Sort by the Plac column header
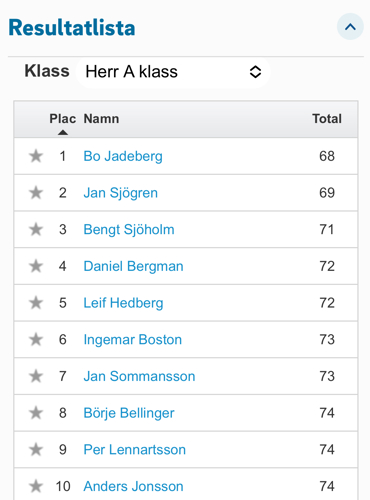 click(x=63, y=119)
